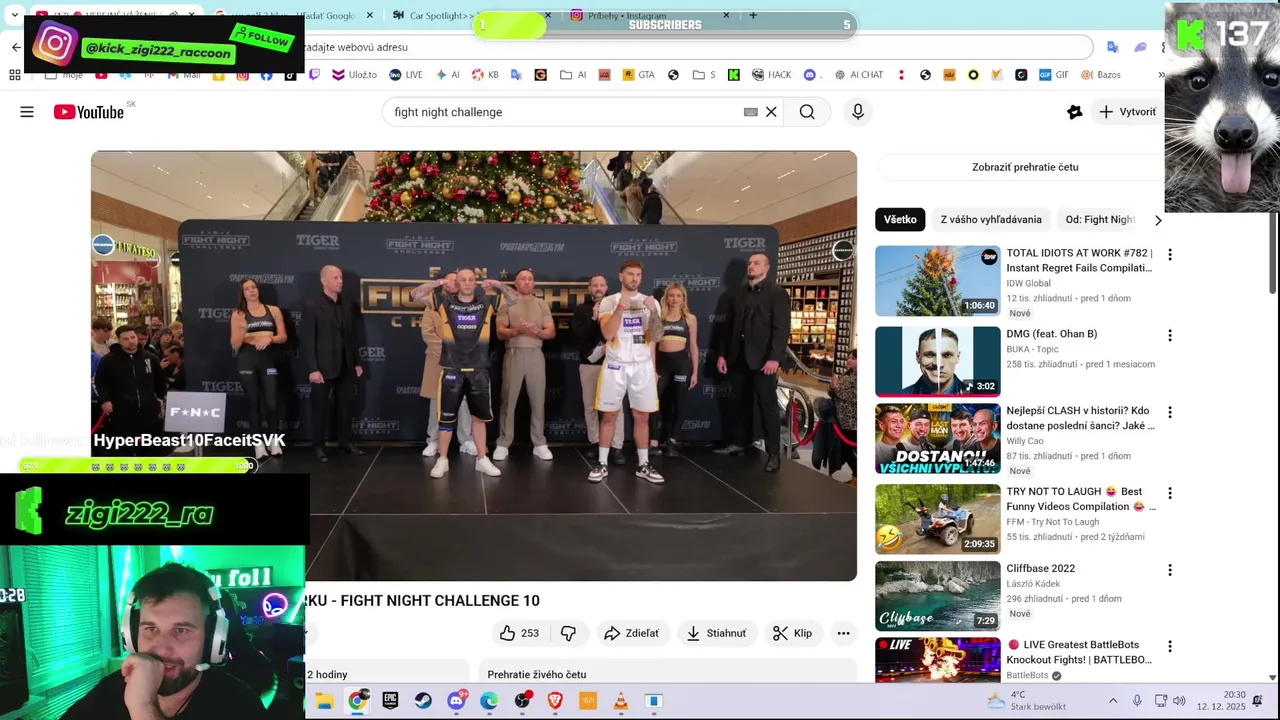The width and height of the screenshot is (1280, 720).
Task: Open LIVE Greatest BattleBots Knockout Fights
Action: 937,660
